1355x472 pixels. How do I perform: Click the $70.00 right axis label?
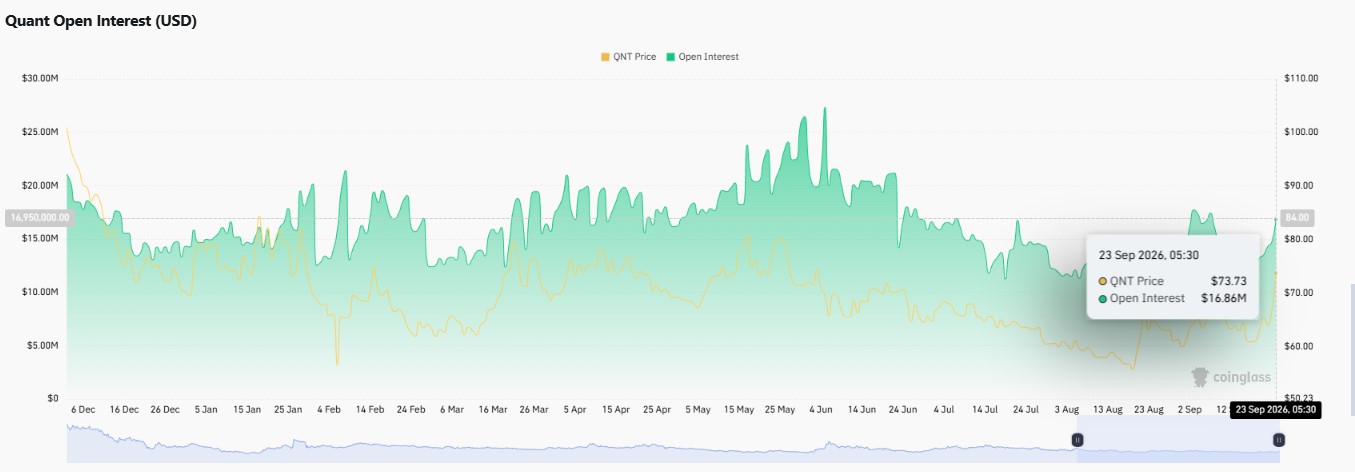(x=1300, y=292)
